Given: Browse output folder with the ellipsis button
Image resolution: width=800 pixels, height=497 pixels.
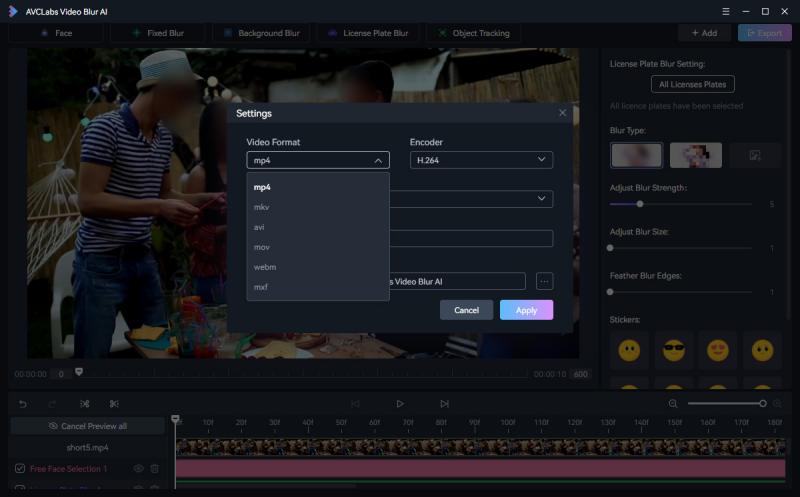Looking at the screenshot, I should (x=544, y=281).
